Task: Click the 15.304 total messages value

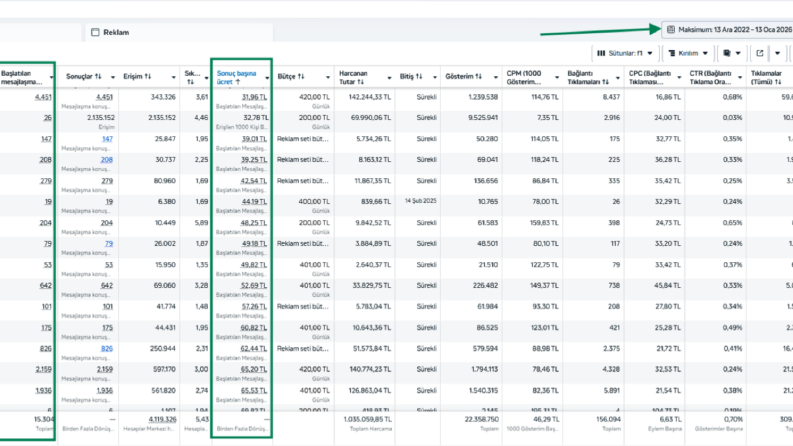Action: click(x=43, y=419)
